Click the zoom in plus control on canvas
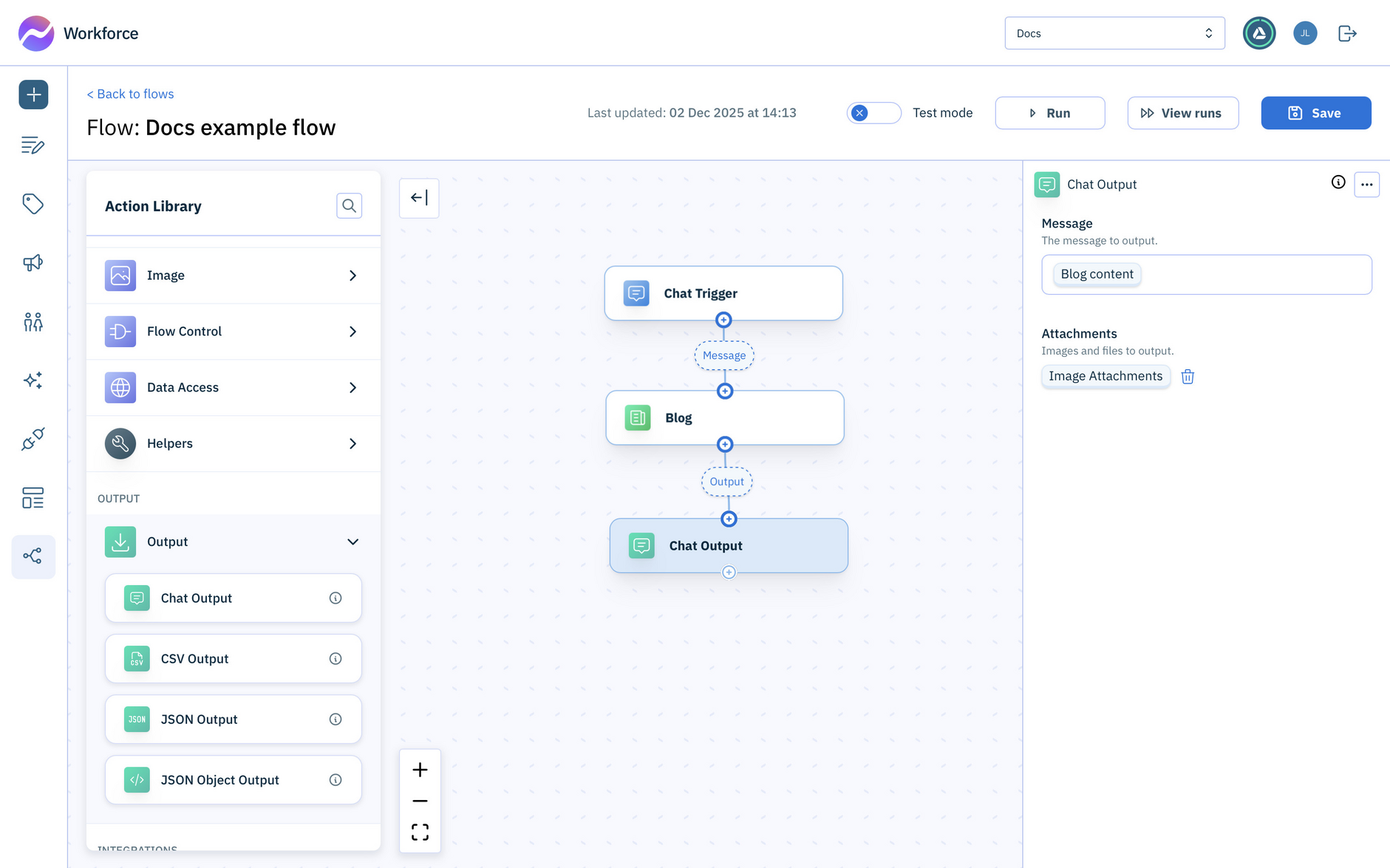 coord(420,769)
